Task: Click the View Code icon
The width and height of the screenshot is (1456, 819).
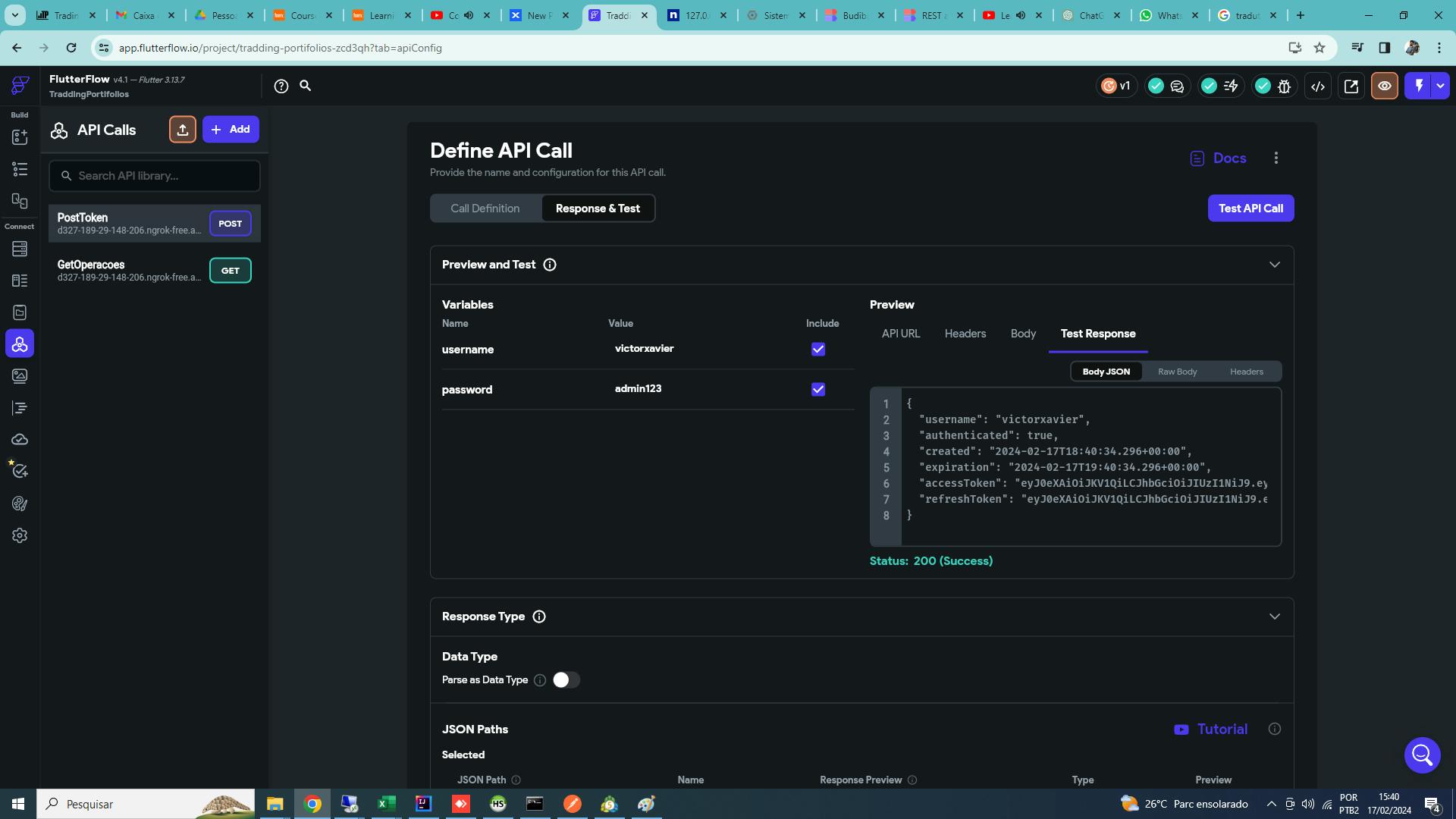Action: tap(1318, 86)
